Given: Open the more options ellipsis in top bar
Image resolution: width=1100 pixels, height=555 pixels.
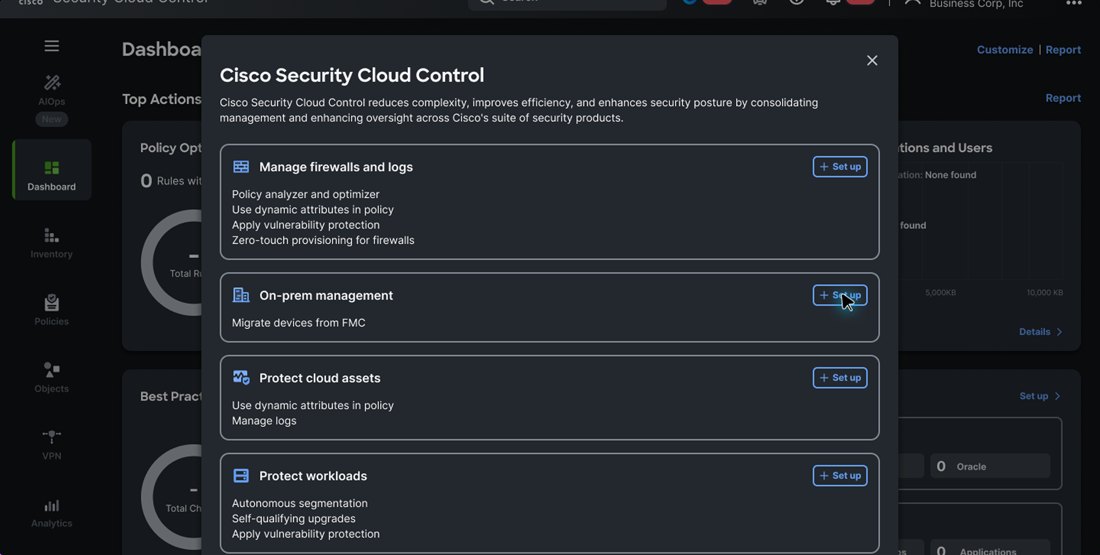Looking at the screenshot, I should (1073, 4).
